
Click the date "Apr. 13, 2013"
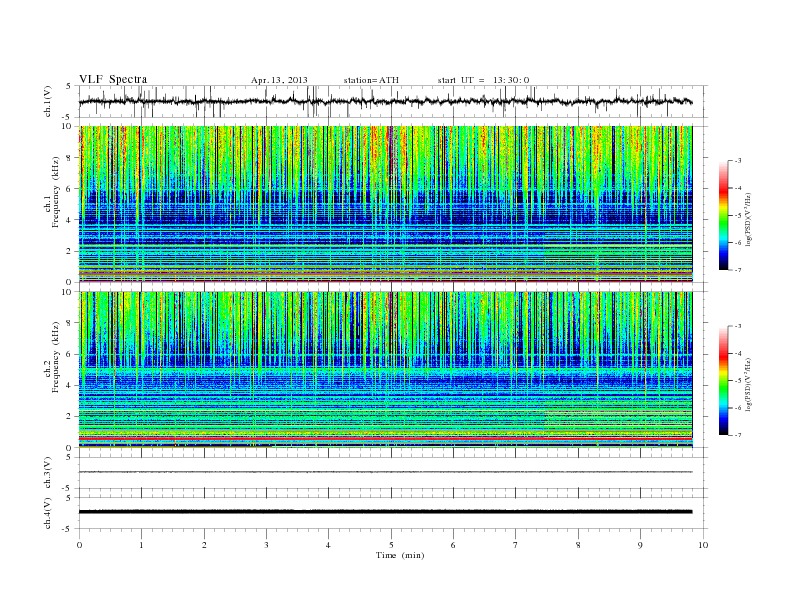[x=279, y=80]
